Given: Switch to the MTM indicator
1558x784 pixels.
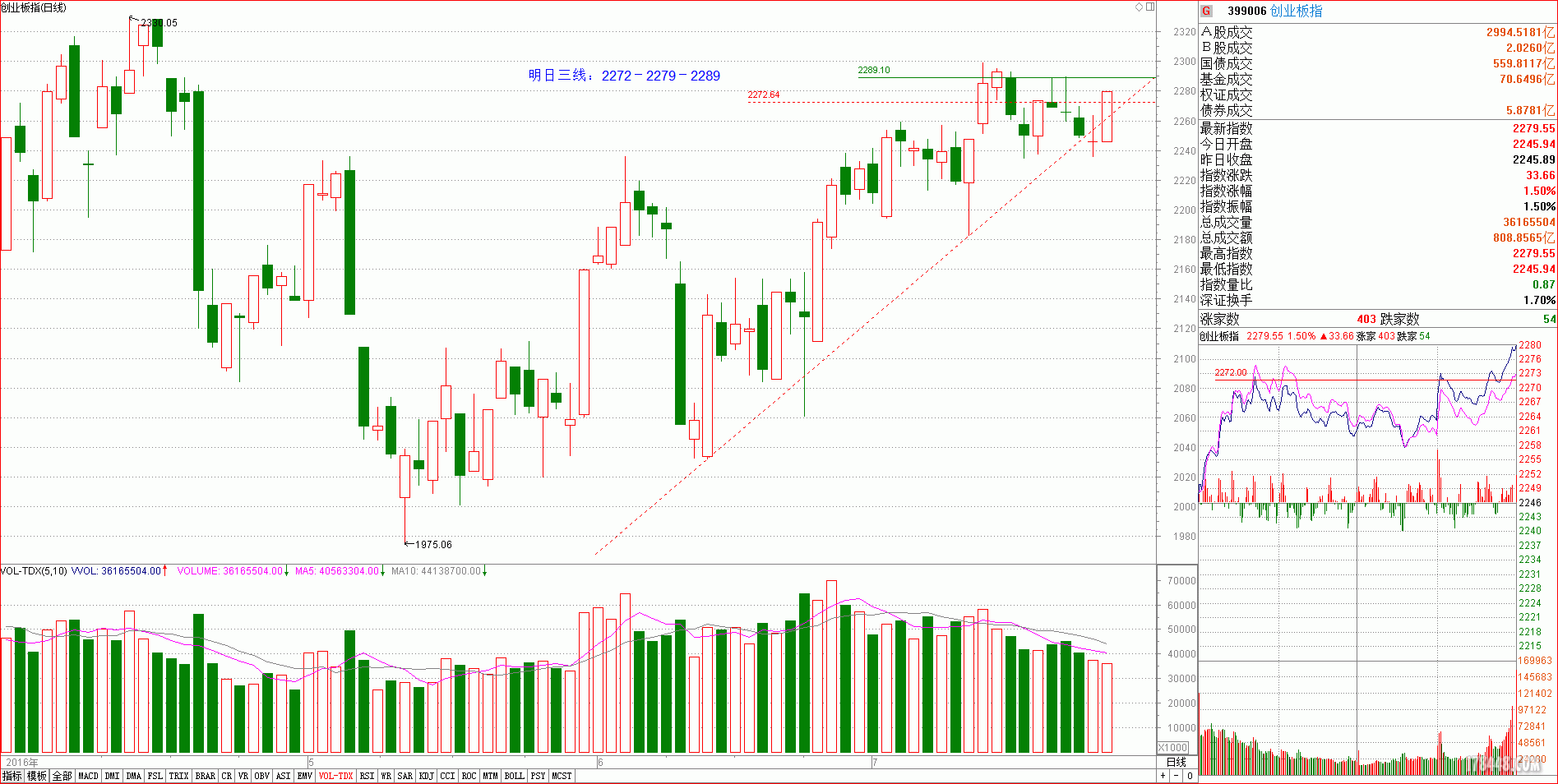Looking at the screenshot, I should point(490,776).
